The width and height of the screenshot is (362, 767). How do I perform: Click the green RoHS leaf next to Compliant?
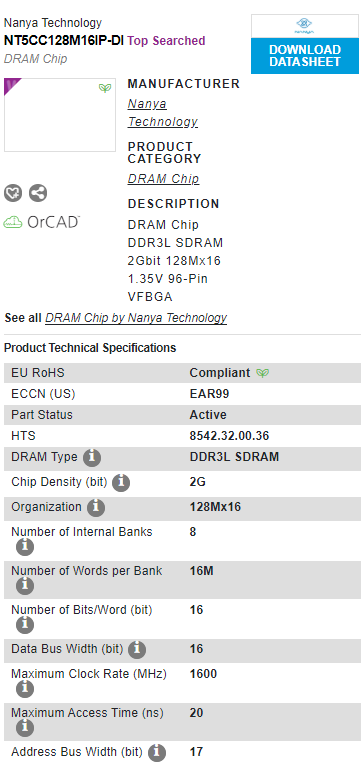pos(263,373)
